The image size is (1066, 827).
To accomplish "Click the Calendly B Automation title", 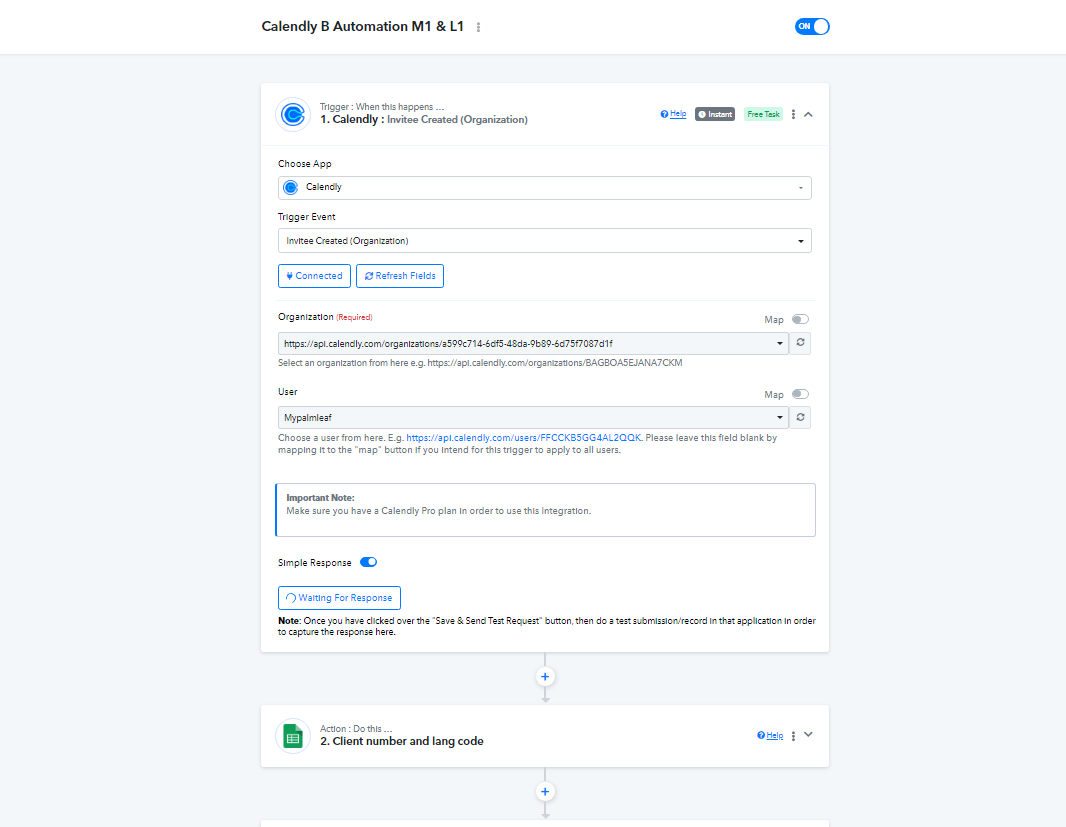I will click(362, 27).
